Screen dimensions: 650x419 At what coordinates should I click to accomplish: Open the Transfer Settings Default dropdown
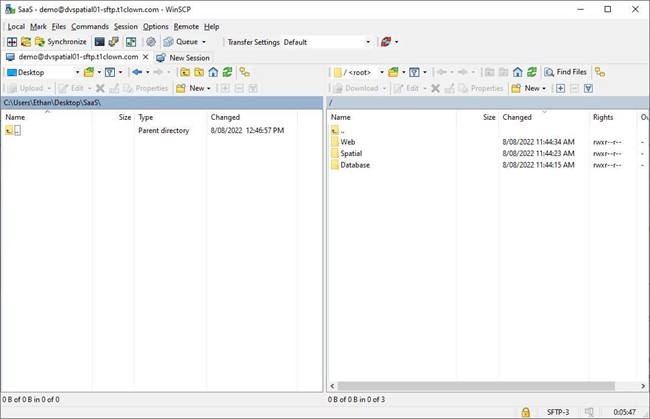point(326,42)
